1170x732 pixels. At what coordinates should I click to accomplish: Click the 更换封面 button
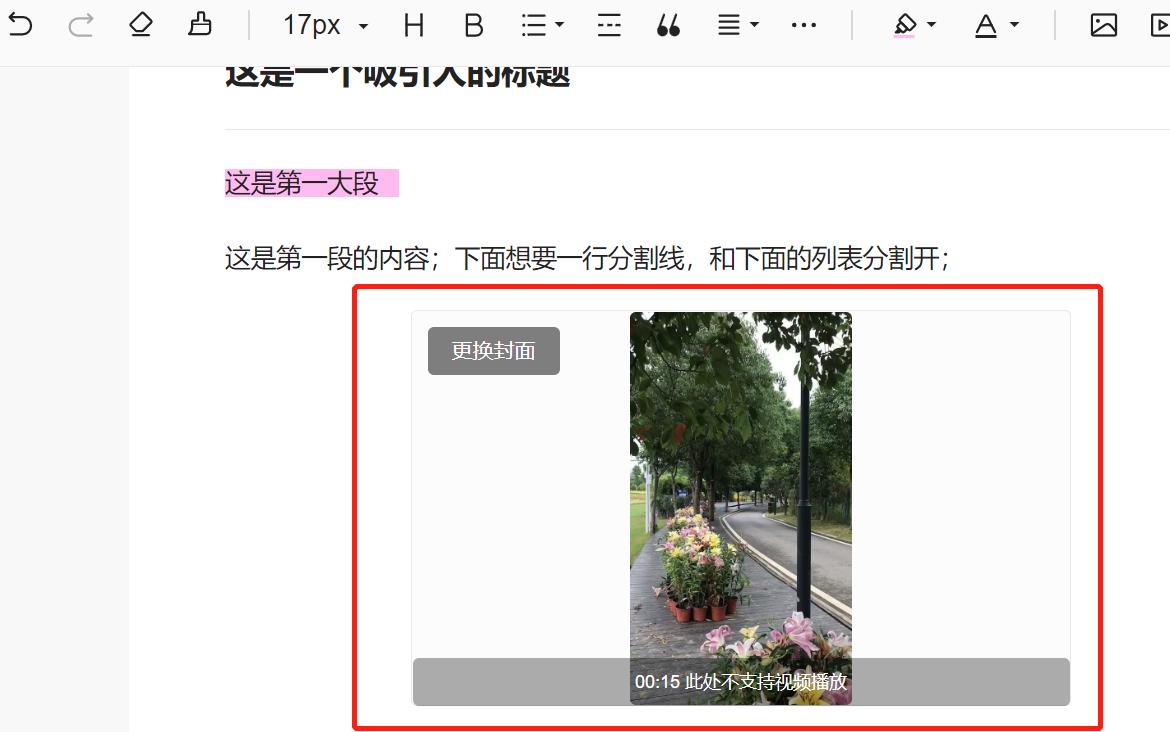tap(493, 350)
